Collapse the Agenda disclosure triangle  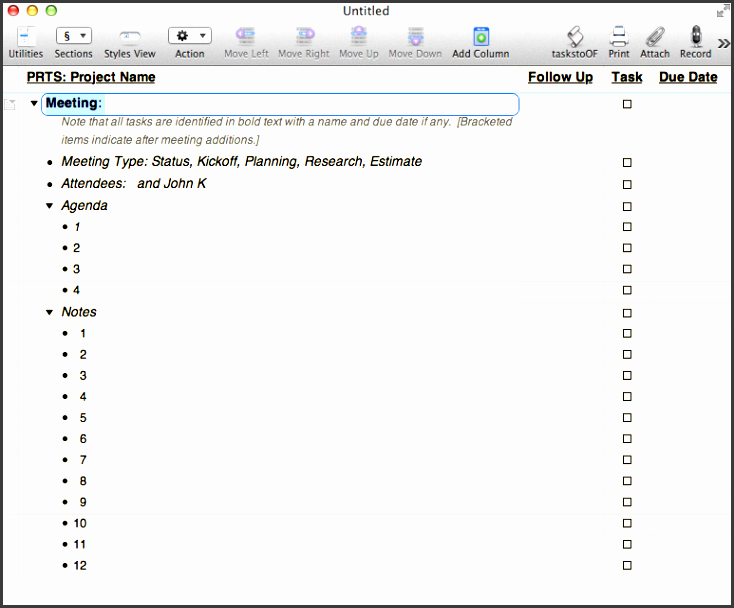pyautogui.click(x=49, y=205)
